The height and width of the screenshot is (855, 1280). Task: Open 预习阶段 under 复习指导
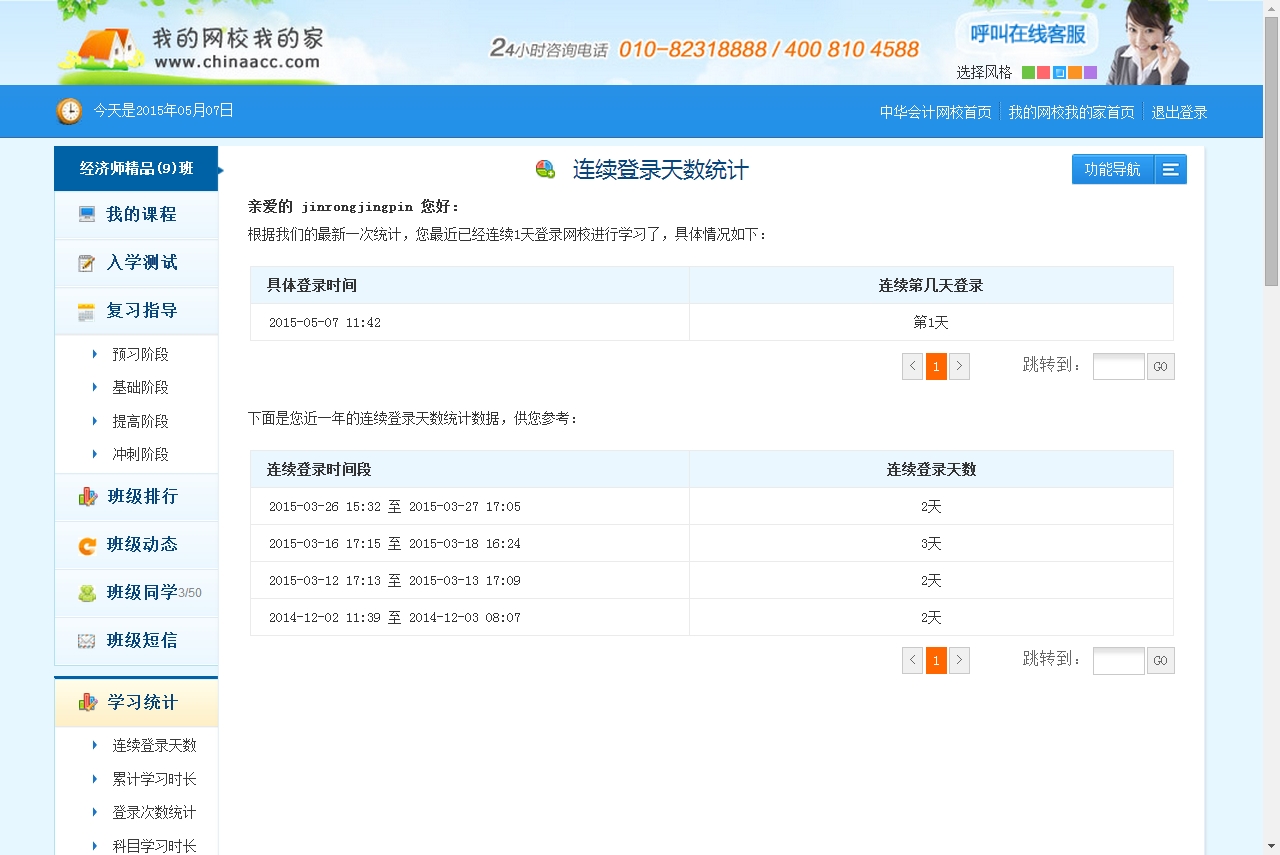point(140,355)
